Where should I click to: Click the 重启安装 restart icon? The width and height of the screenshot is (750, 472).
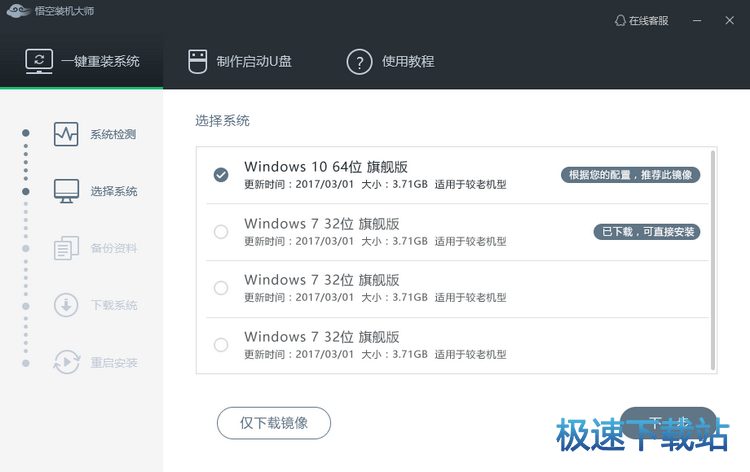[x=66, y=362]
